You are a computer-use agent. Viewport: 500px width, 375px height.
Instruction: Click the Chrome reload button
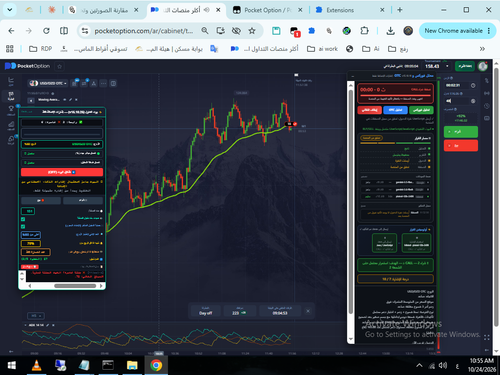click(x=46, y=31)
